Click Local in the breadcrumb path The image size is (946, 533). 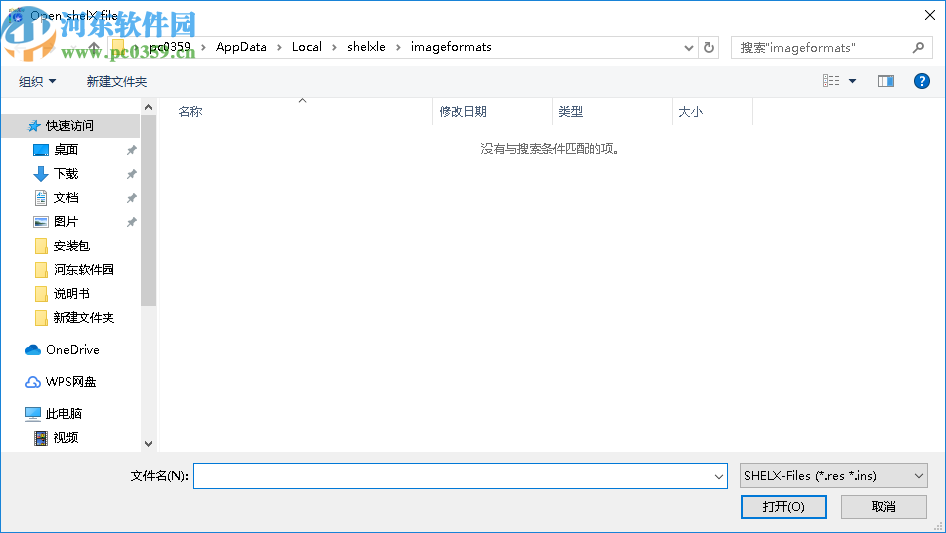click(306, 47)
